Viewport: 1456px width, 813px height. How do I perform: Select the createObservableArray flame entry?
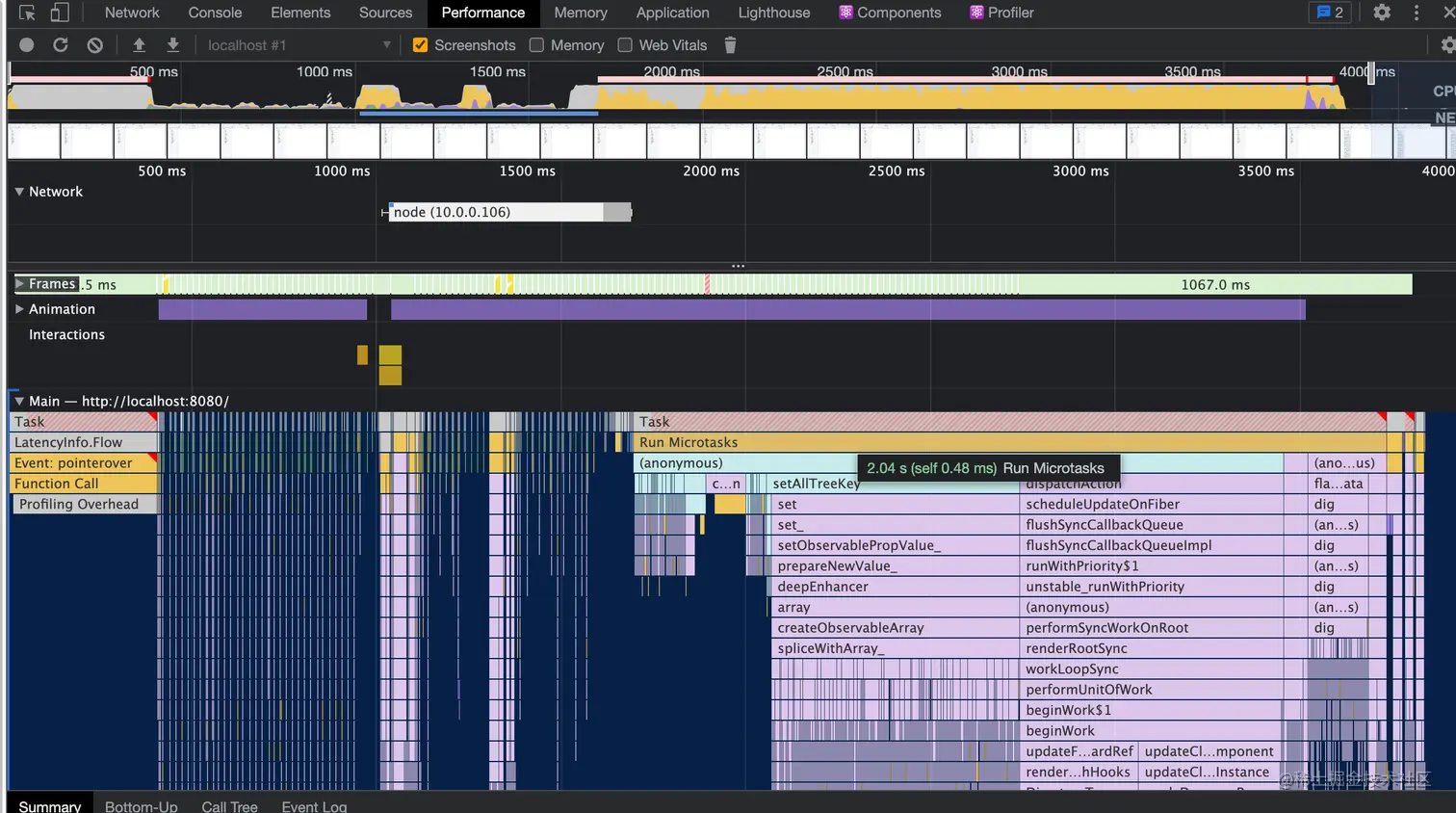896,628
